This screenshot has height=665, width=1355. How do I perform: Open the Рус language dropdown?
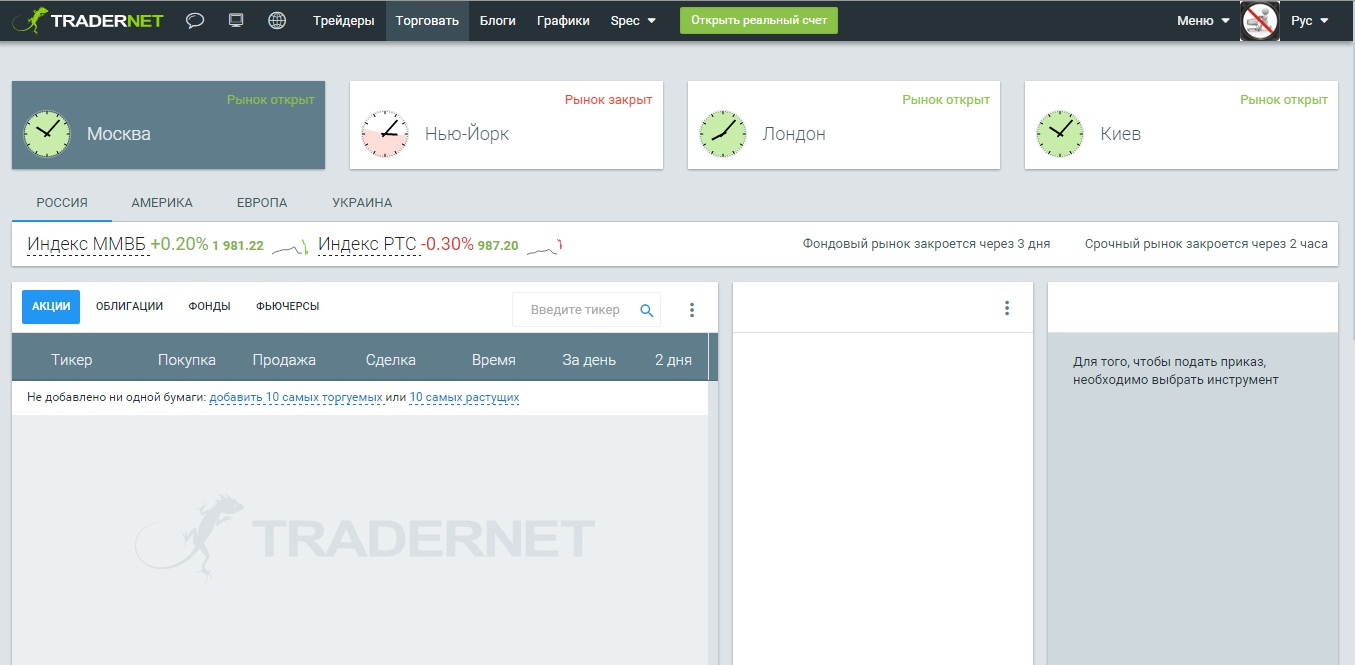(x=1310, y=20)
